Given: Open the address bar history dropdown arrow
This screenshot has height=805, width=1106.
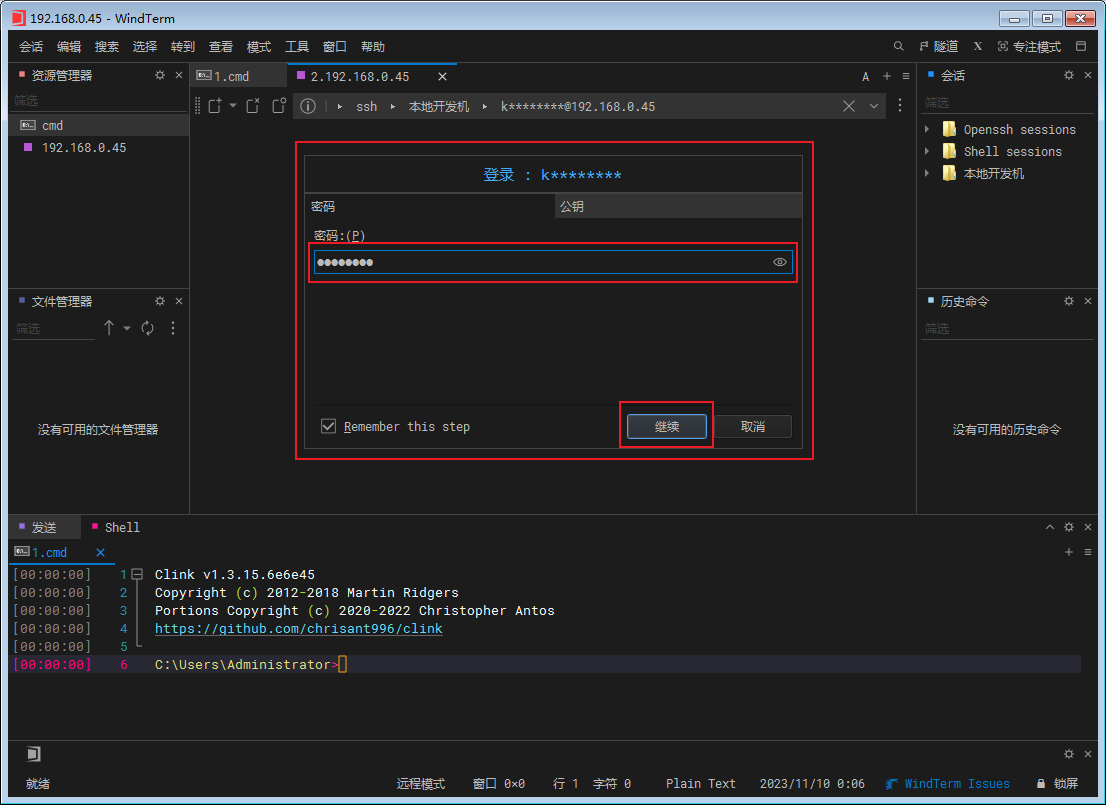Looking at the screenshot, I should tap(874, 106).
